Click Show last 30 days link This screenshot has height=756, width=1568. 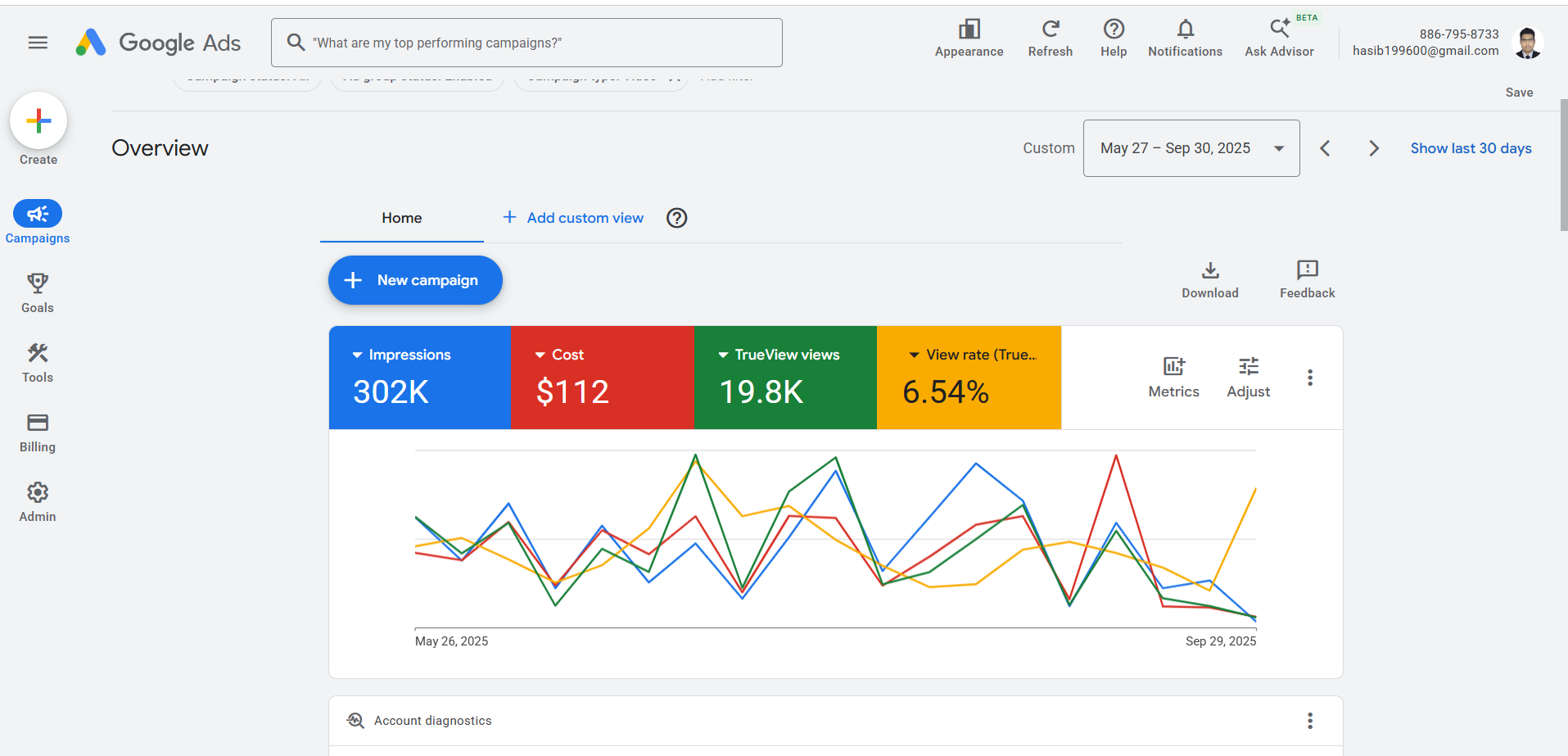pyautogui.click(x=1471, y=148)
